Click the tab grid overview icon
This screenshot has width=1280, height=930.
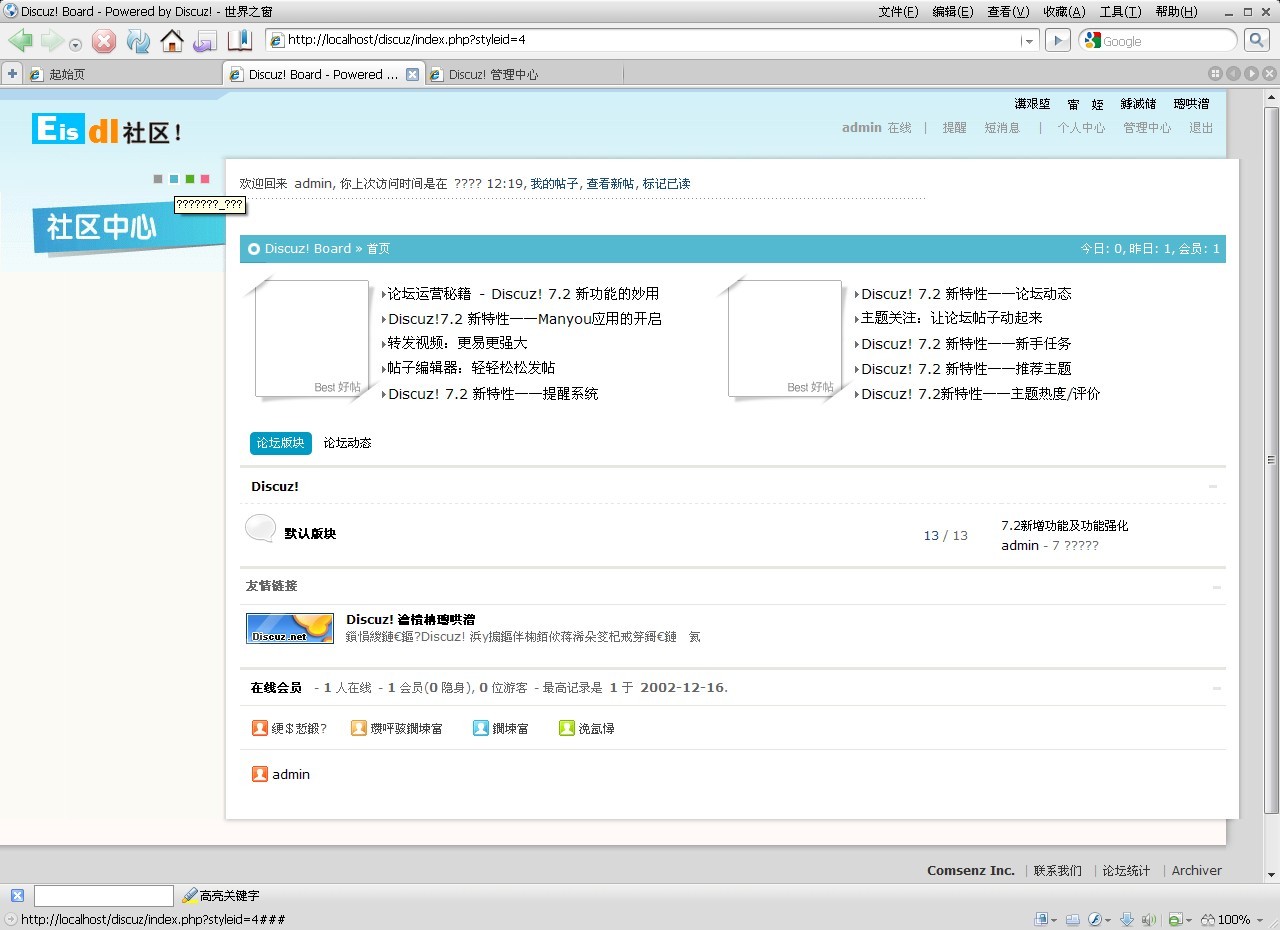[1215, 74]
